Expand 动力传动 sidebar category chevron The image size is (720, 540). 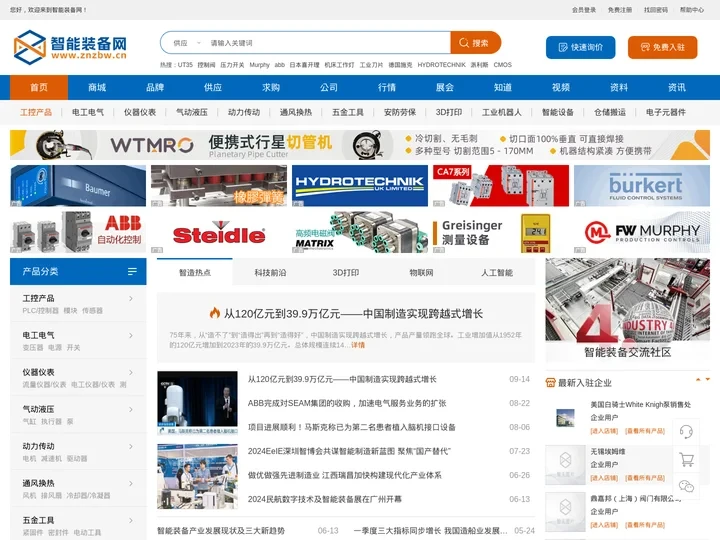pyautogui.click(x=131, y=446)
